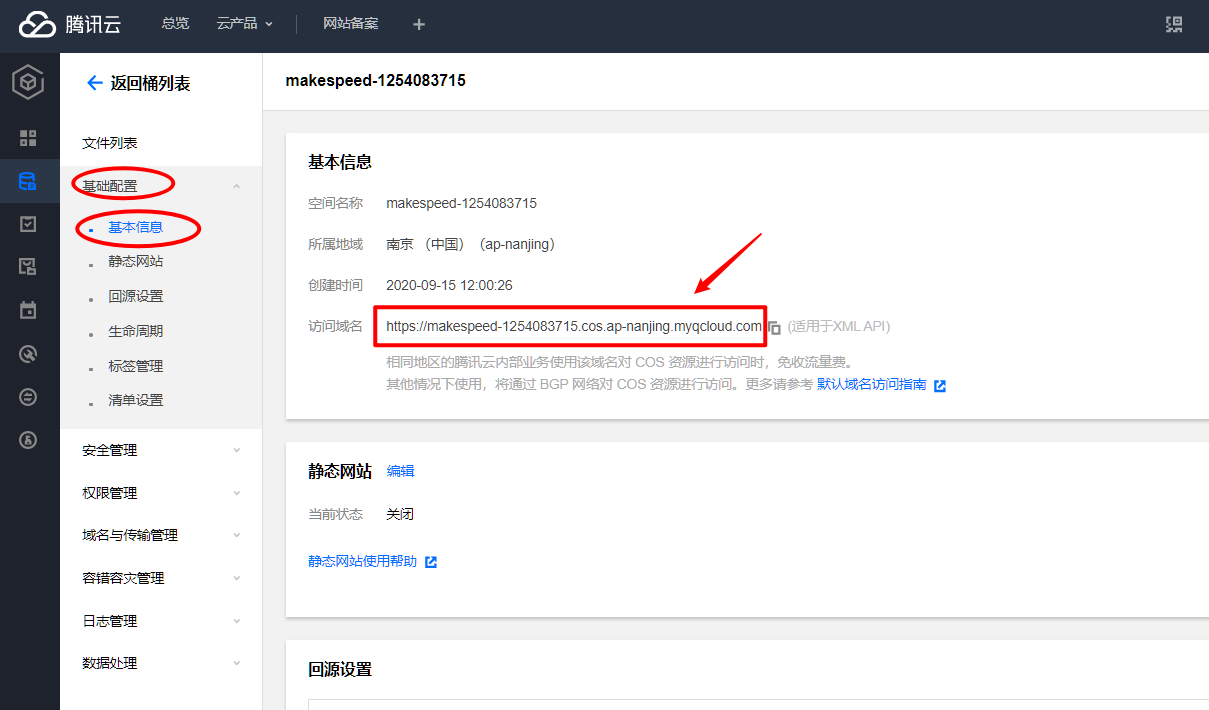Click the creation time 2020-09-15 12:00:26
This screenshot has width=1209, height=710.
(x=449, y=285)
